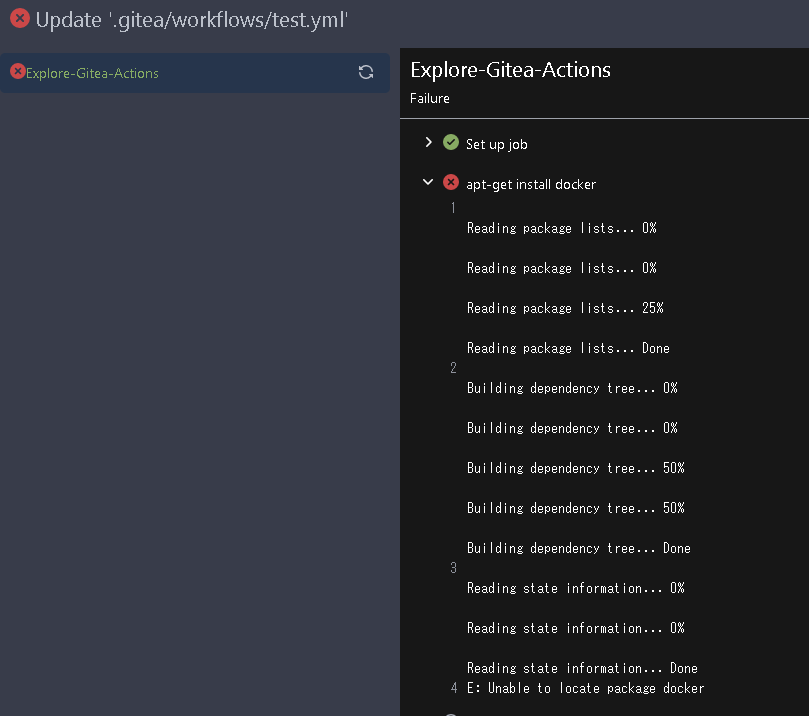
Task: Click log line number 4
Action: (454, 688)
